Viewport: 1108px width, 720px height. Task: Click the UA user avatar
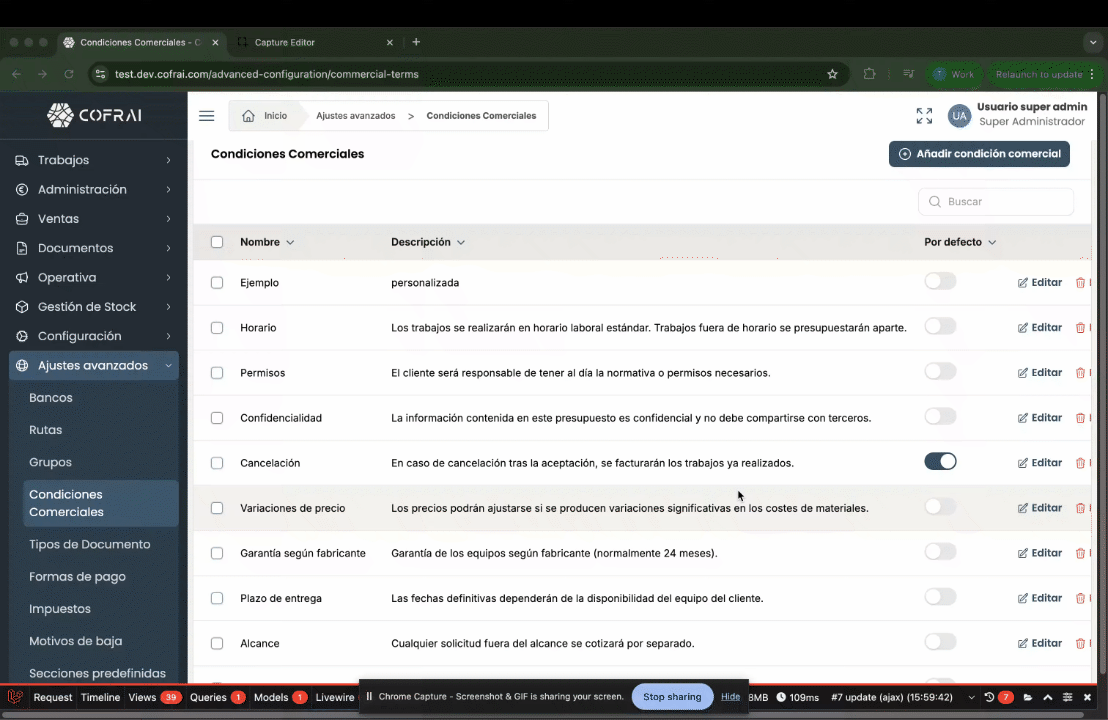959,116
